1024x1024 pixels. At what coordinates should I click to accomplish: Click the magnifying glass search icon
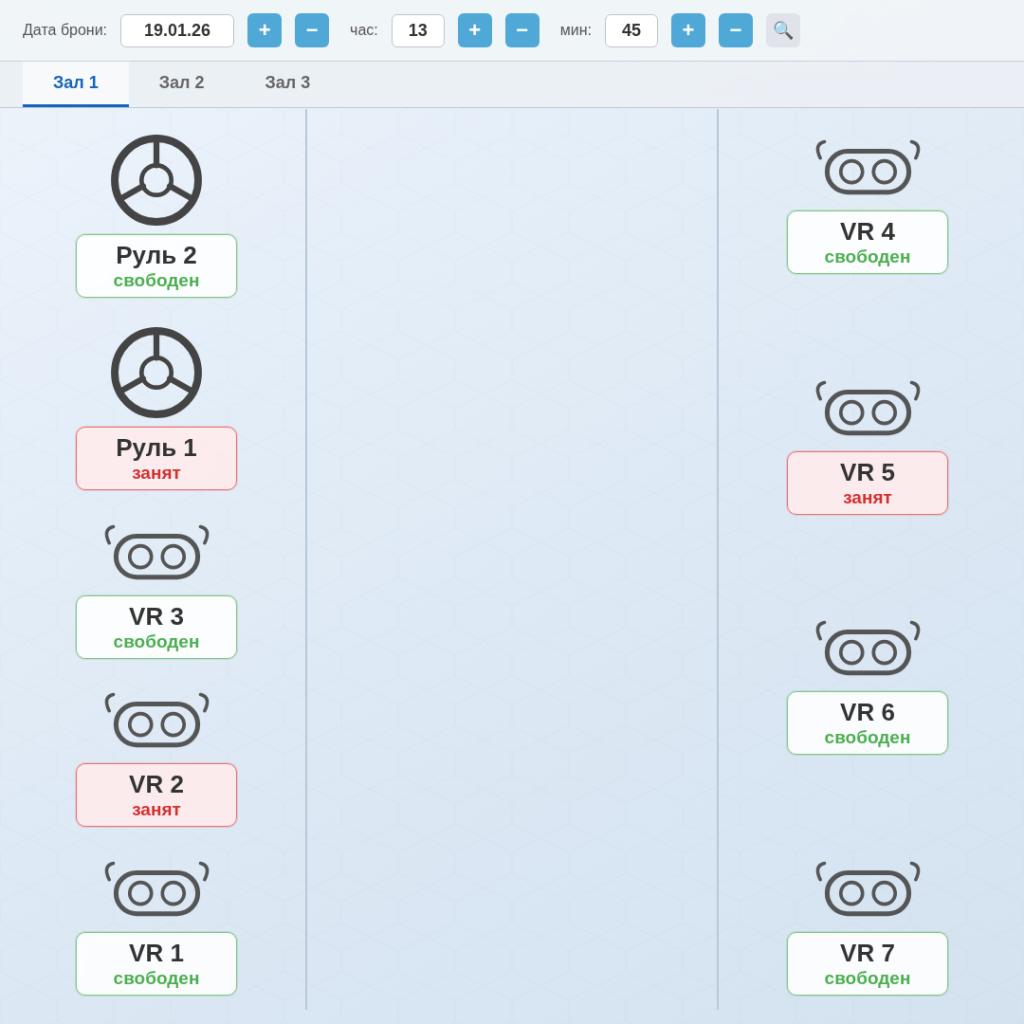[x=783, y=30]
